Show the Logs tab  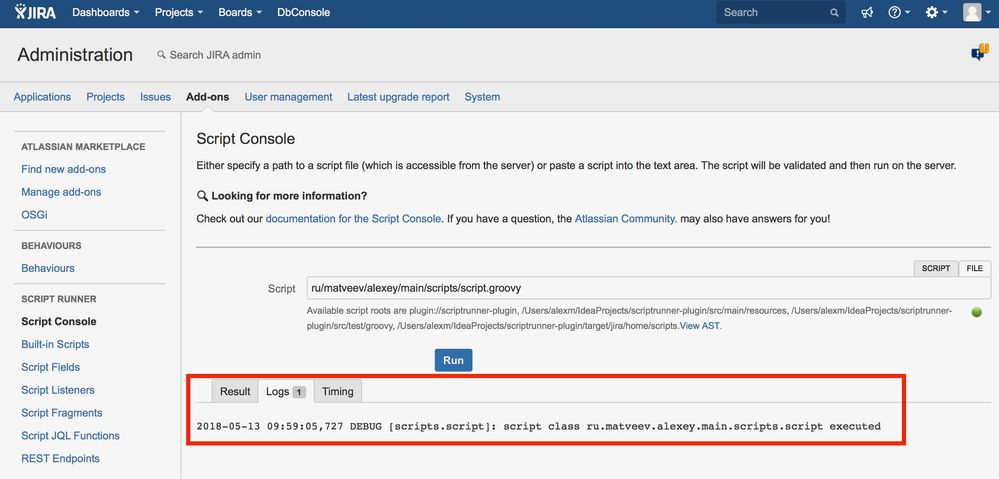285,391
